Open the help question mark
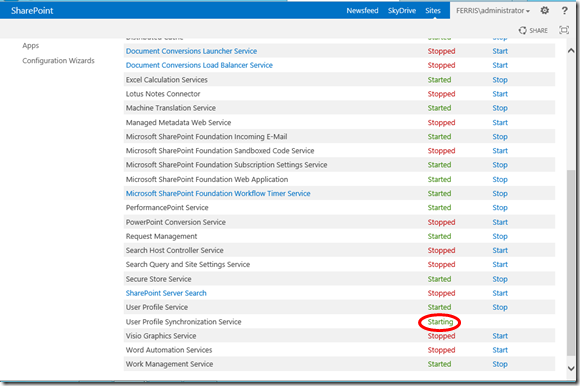Image resolution: width=580 pixels, height=386 pixels. 564,11
